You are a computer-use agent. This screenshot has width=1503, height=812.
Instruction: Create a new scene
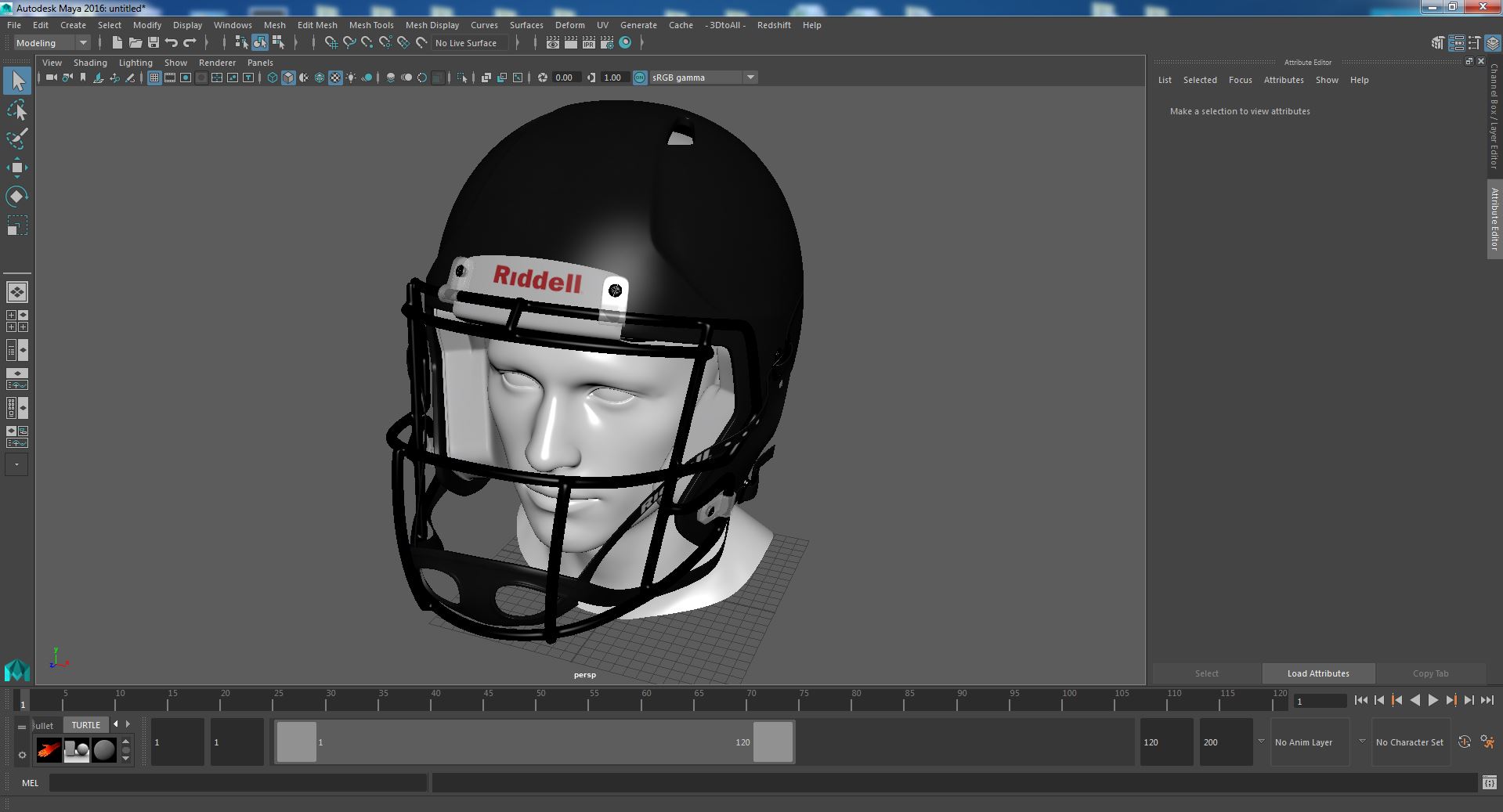[x=117, y=43]
